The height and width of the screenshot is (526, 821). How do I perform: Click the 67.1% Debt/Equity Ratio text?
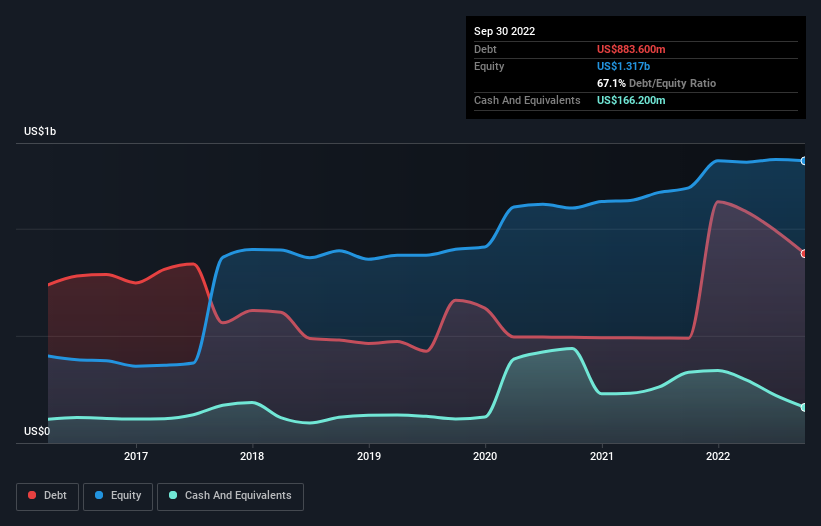656,83
